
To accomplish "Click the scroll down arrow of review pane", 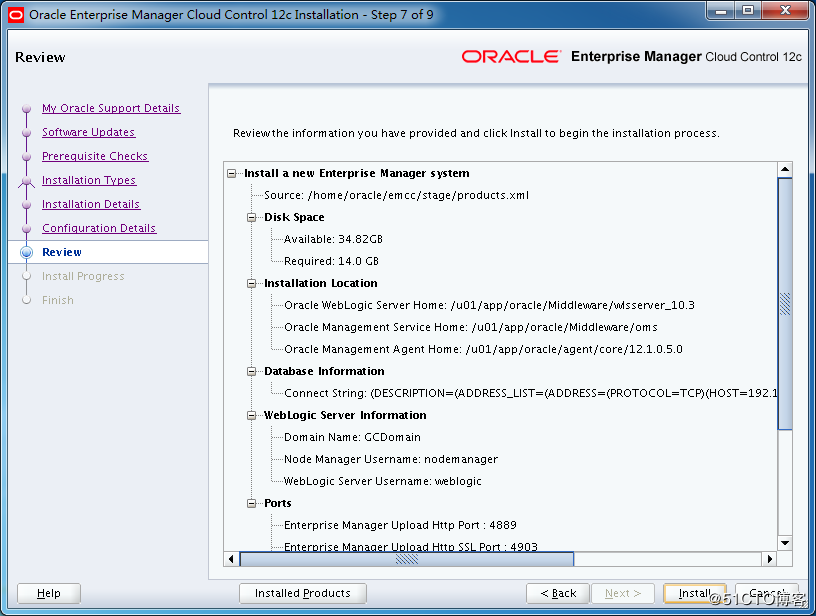I will pos(785,543).
